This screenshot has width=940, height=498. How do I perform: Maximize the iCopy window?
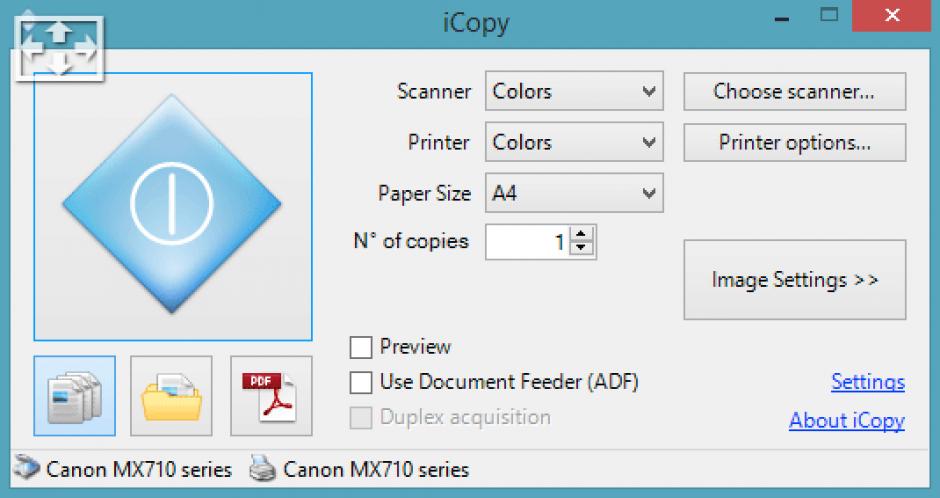829,16
